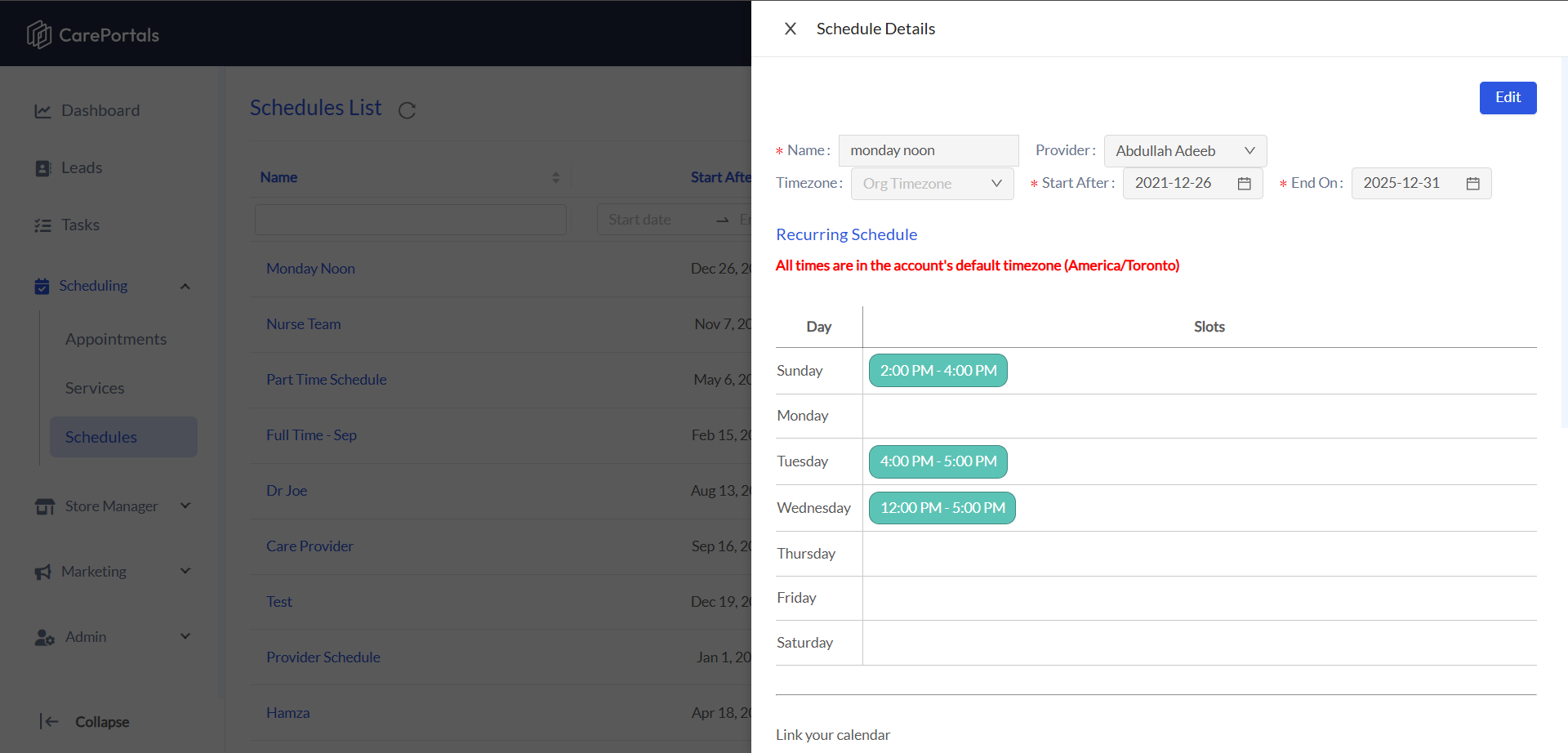Image resolution: width=1568 pixels, height=753 pixels.
Task: Open the Nurse Team schedule link
Action: pos(304,324)
